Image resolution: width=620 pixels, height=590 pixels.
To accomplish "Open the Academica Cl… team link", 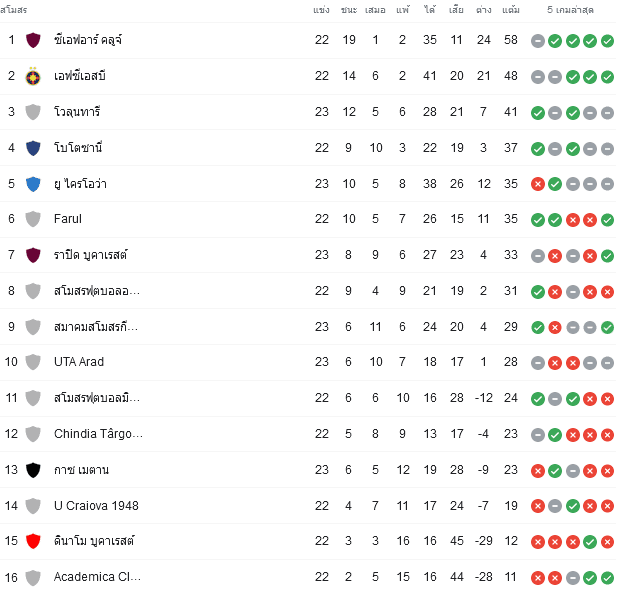I will click(97, 577).
